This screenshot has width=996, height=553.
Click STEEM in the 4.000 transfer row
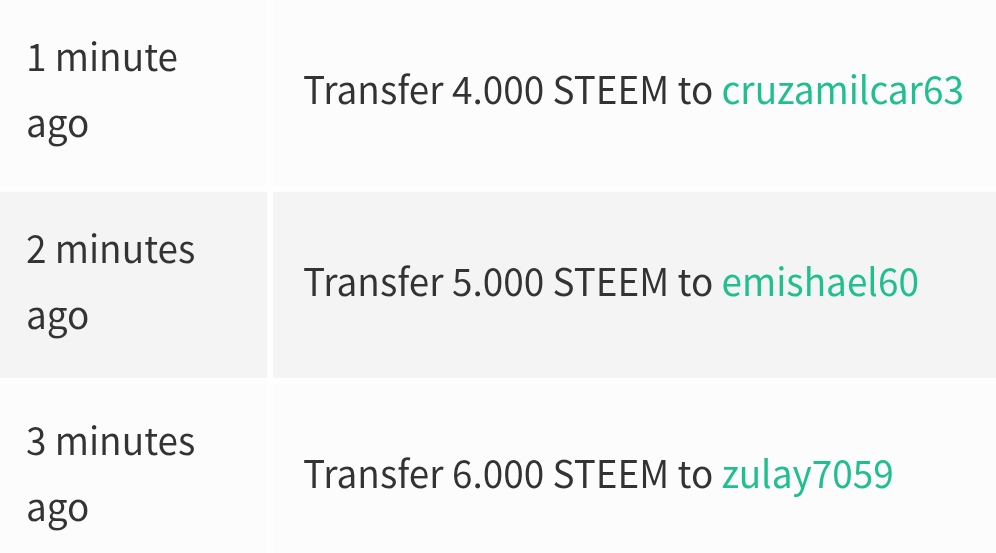[610, 90]
